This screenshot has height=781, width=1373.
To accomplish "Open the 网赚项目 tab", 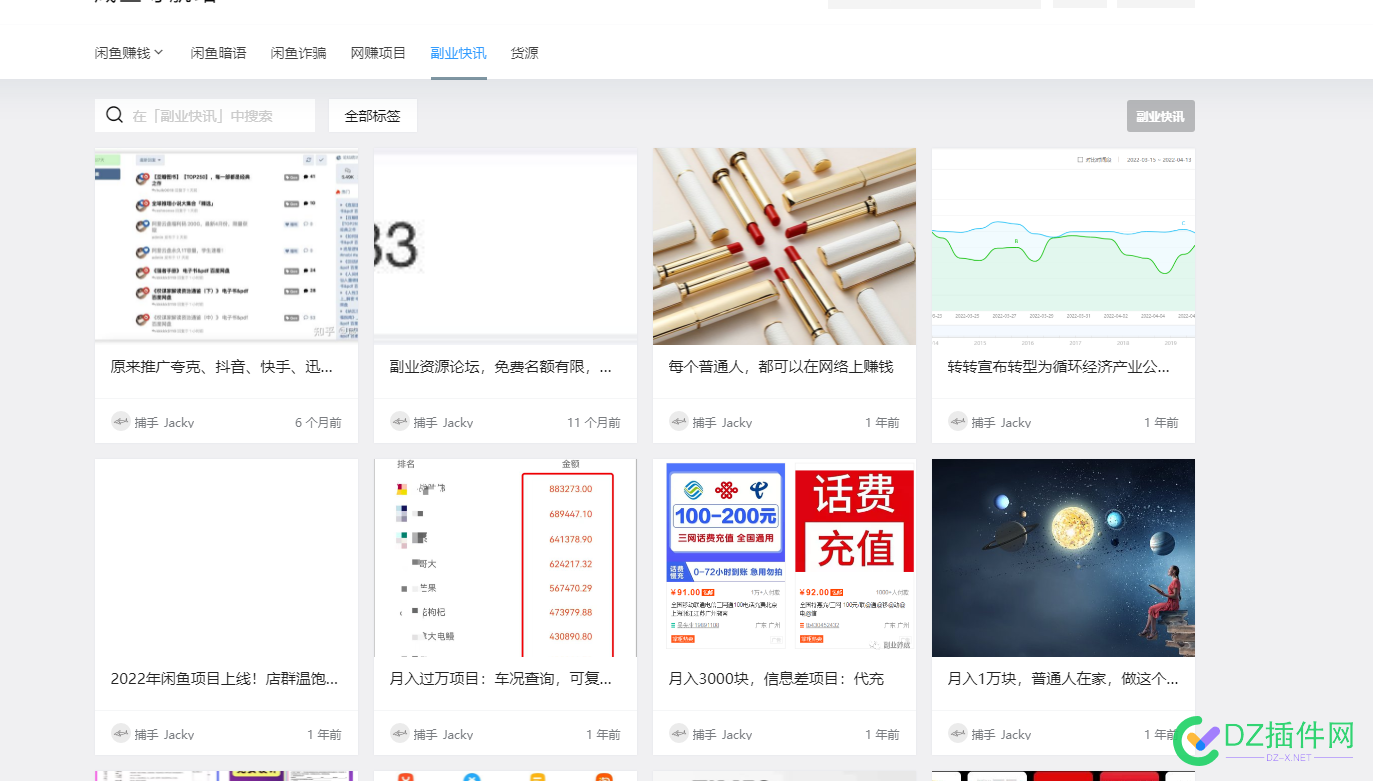I will (378, 53).
